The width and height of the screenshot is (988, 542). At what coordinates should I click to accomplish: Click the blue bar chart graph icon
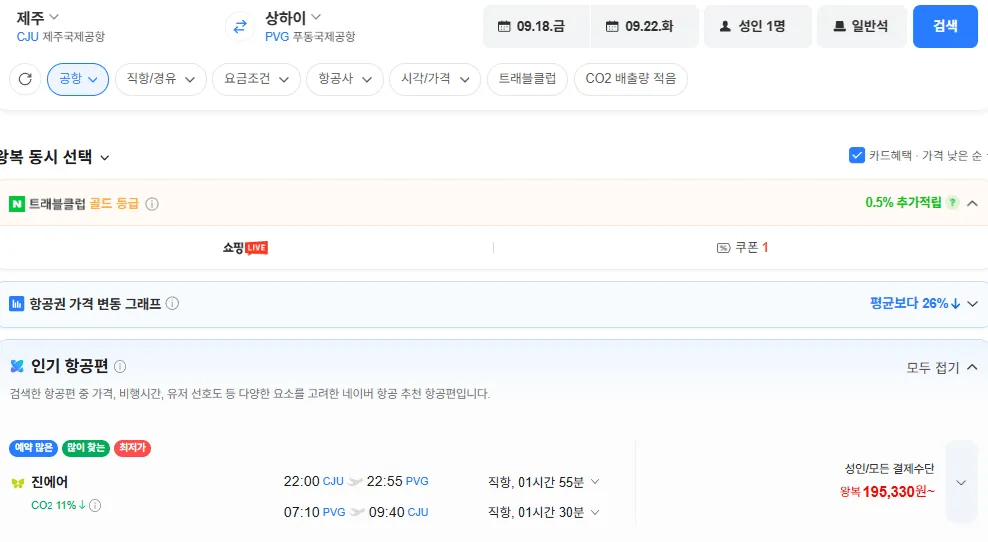[x=16, y=304]
